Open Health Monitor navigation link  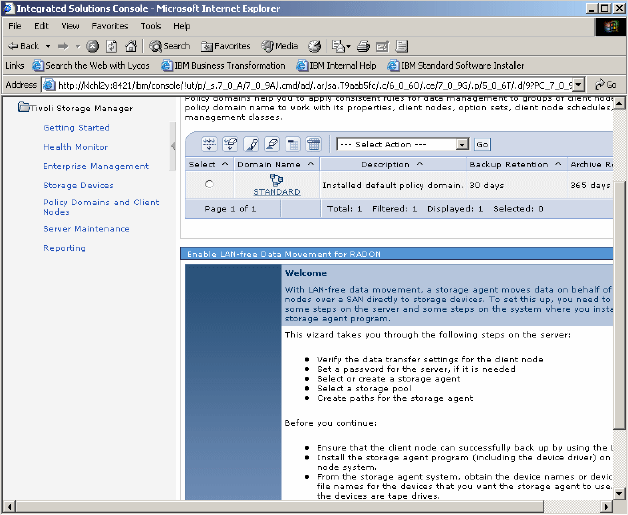[75, 147]
